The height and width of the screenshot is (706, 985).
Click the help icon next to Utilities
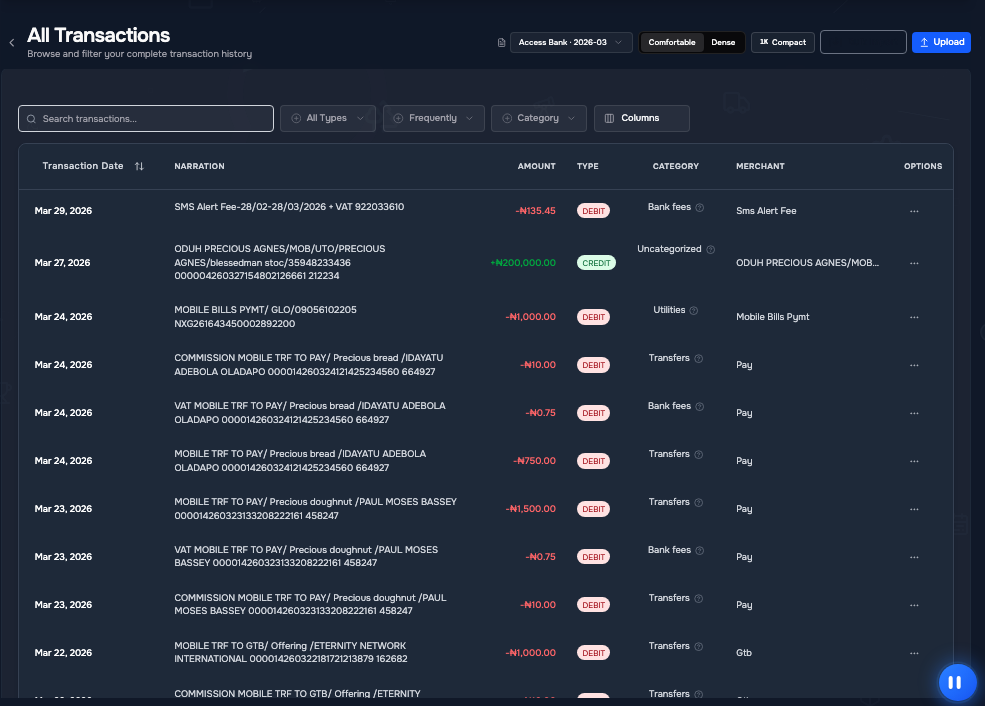694,310
